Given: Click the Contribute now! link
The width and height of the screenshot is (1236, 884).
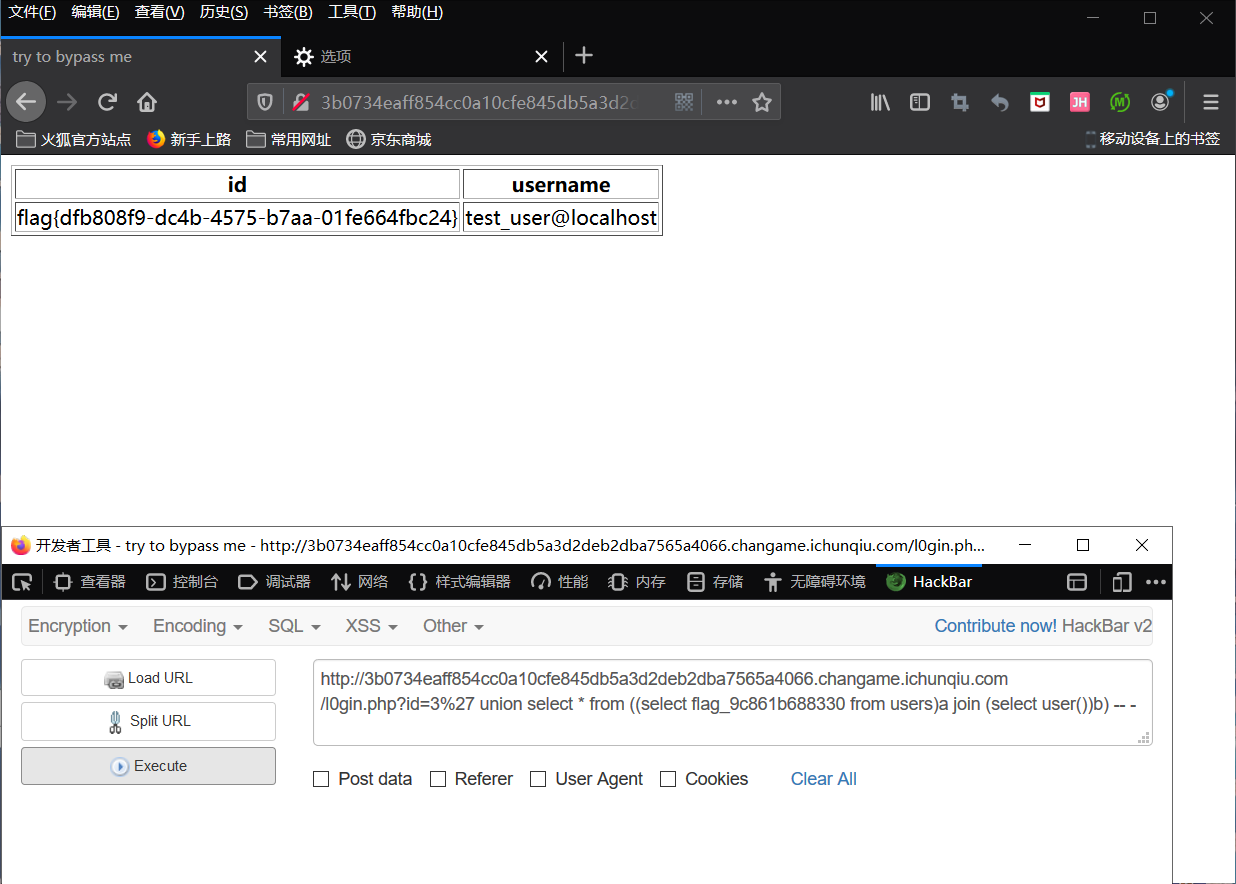Looking at the screenshot, I should click(x=995, y=626).
